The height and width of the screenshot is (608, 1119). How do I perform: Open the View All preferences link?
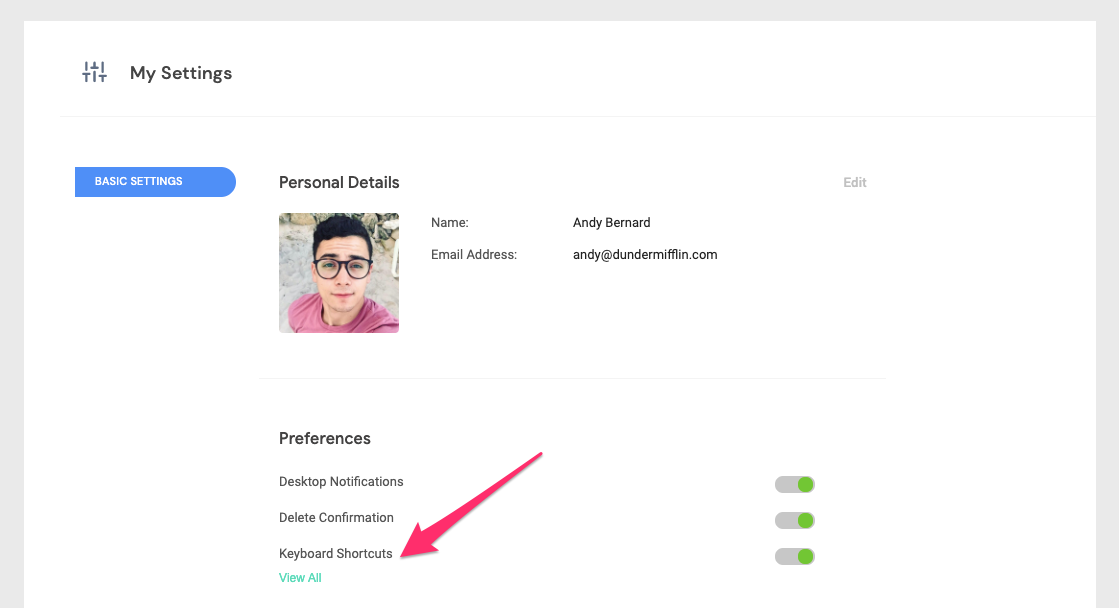300,578
